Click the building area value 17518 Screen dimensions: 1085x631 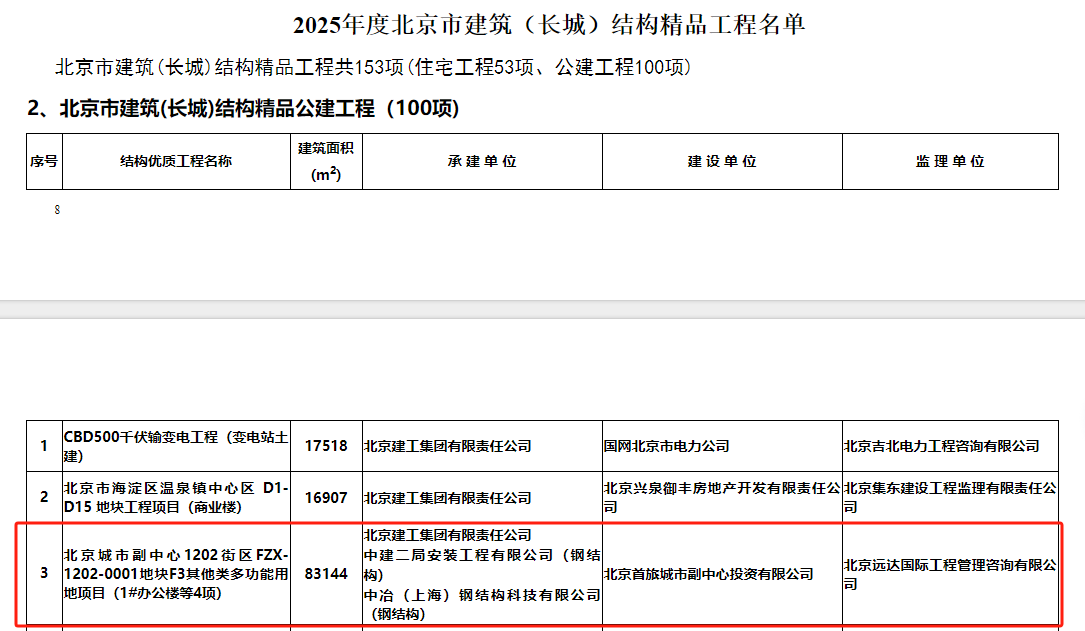(x=326, y=446)
